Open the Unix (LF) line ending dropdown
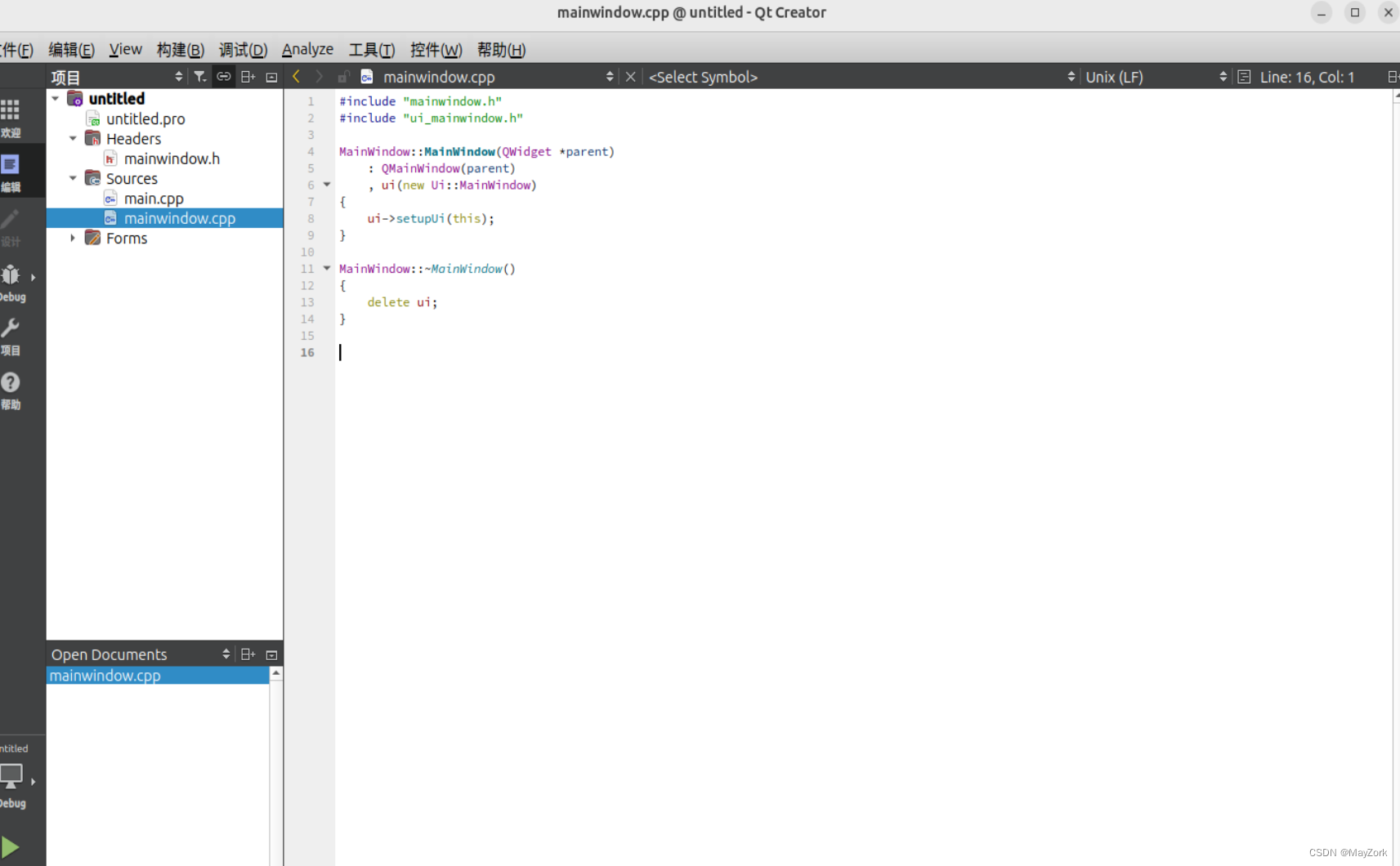 click(1156, 77)
